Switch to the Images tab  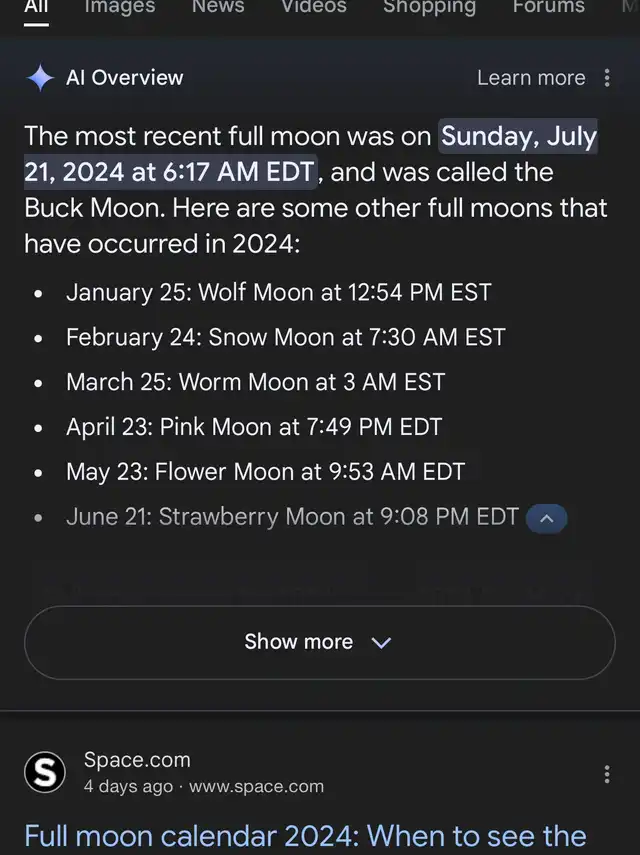(120, 7)
